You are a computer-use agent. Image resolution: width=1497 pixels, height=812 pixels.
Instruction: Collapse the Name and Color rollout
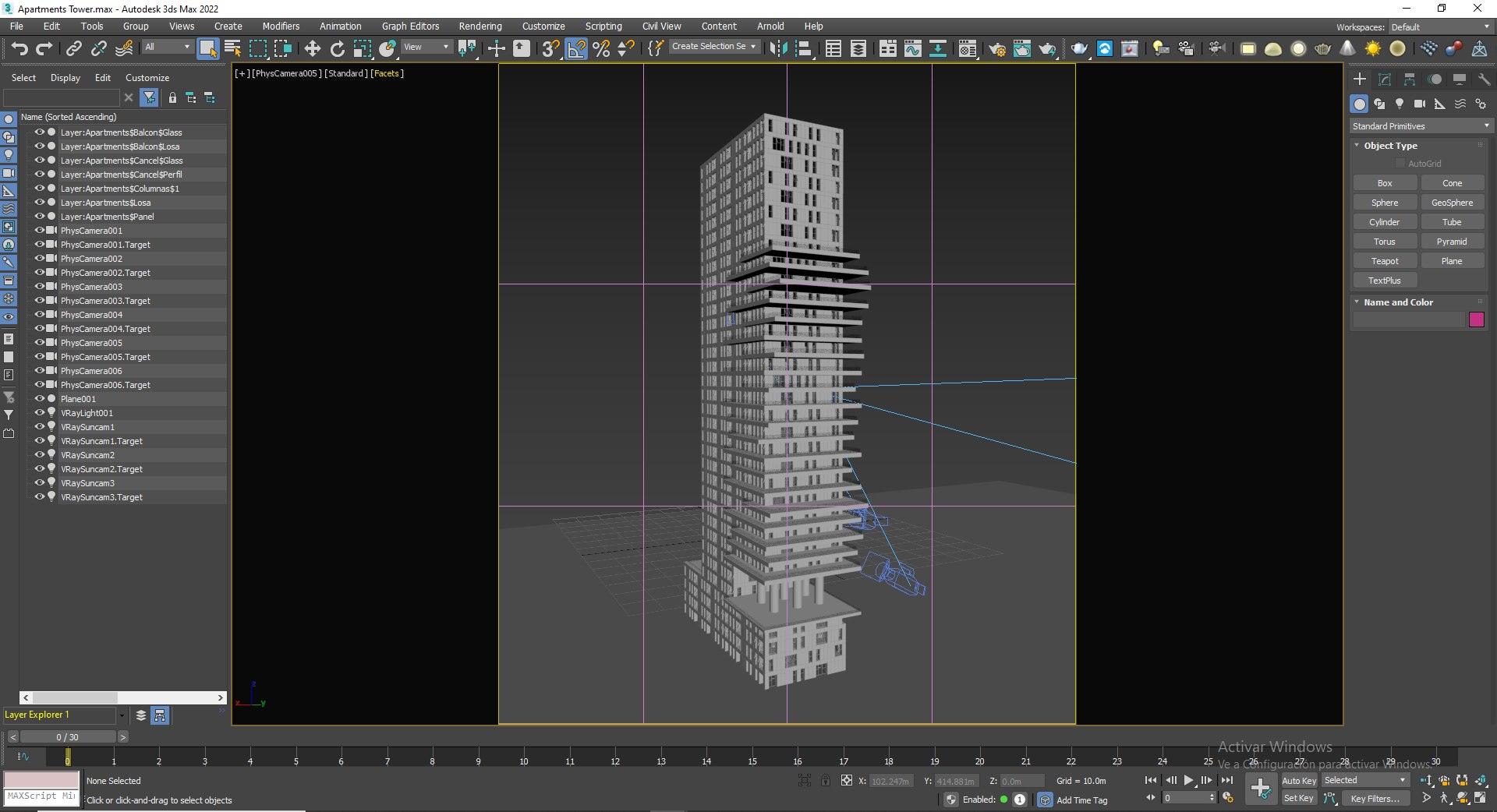pos(1357,302)
